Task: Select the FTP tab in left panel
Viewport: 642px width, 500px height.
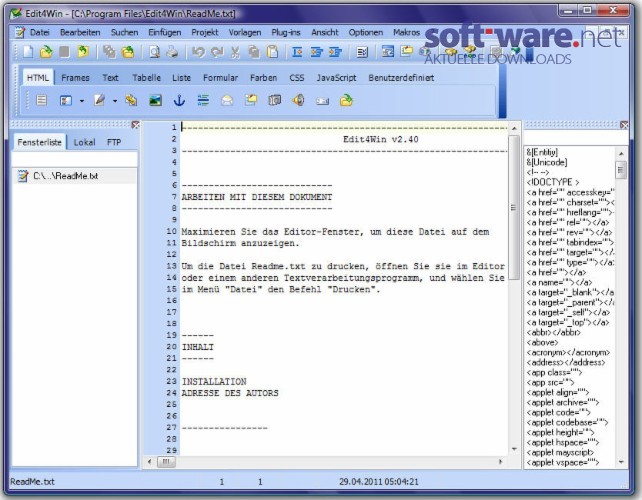Action: pyautogui.click(x=114, y=143)
